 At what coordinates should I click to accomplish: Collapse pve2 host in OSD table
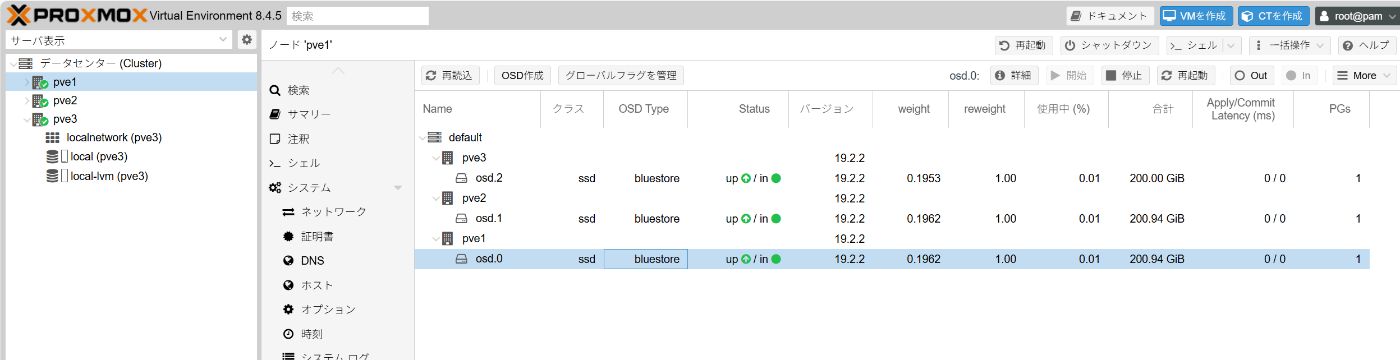(435, 198)
